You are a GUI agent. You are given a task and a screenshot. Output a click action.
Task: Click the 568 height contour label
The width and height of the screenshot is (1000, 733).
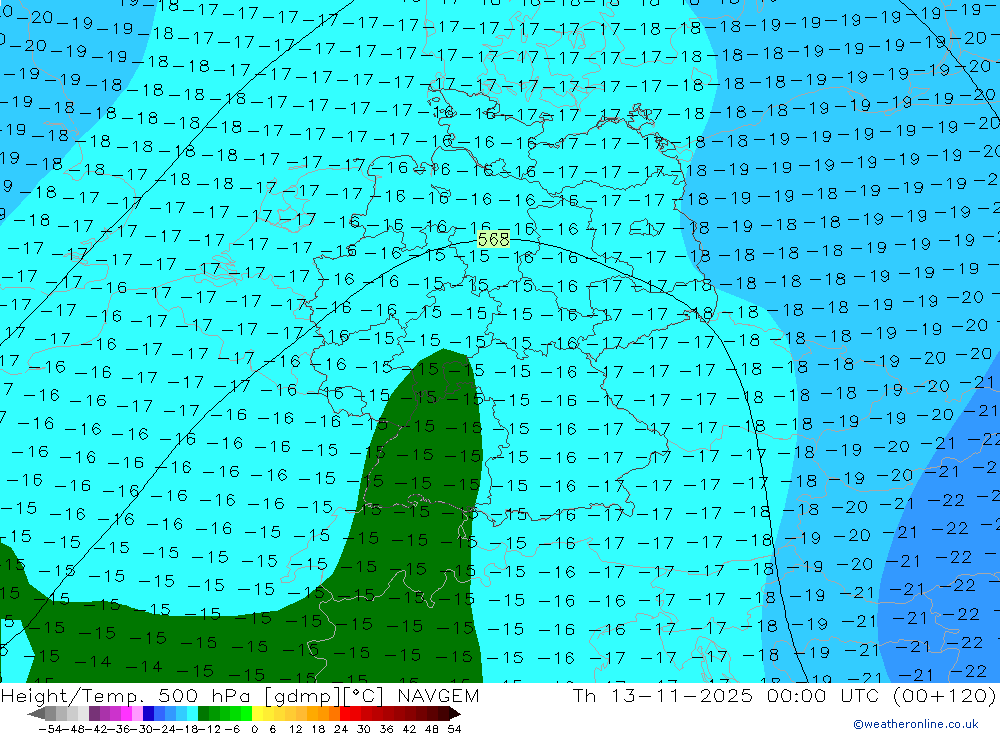click(493, 239)
